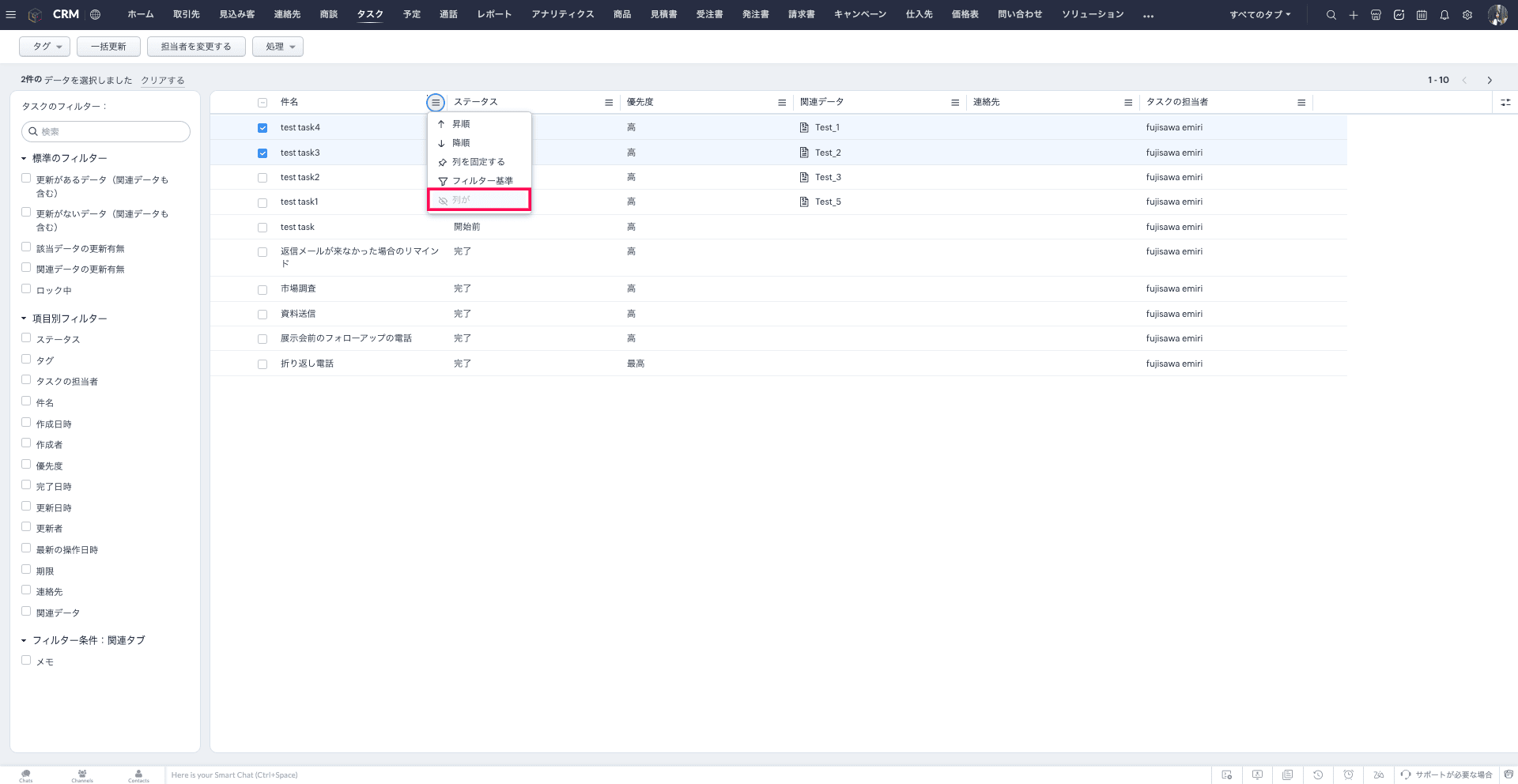Open the notifications bell icon
Viewport: 1518px width, 784px height.
tap(1444, 15)
